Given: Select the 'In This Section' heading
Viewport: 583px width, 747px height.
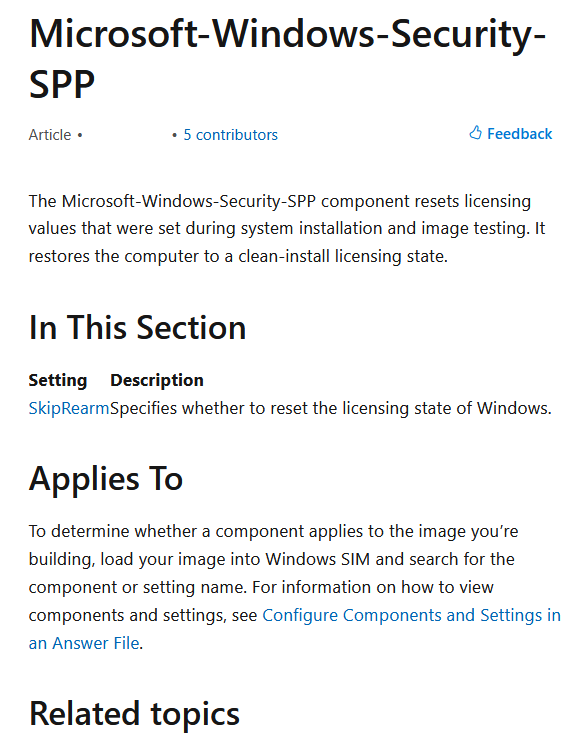Looking at the screenshot, I should 137,328.
